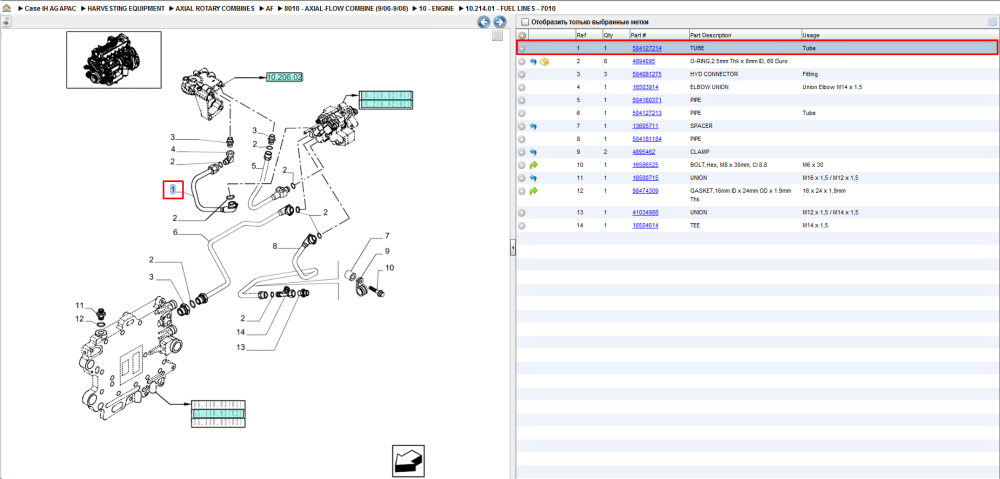
Task: Select callout number 6 in the diagram
Action: click(175, 233)
